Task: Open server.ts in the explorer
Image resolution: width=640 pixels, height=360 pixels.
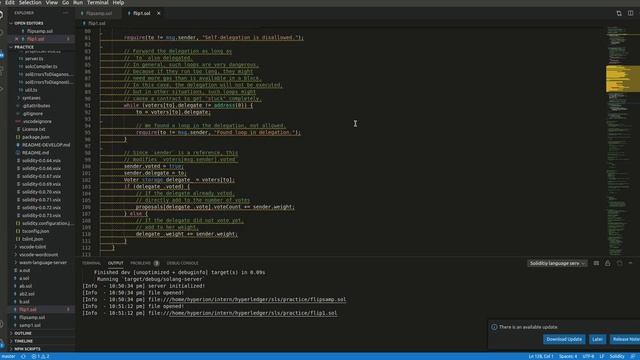Action: coord(33,59)
